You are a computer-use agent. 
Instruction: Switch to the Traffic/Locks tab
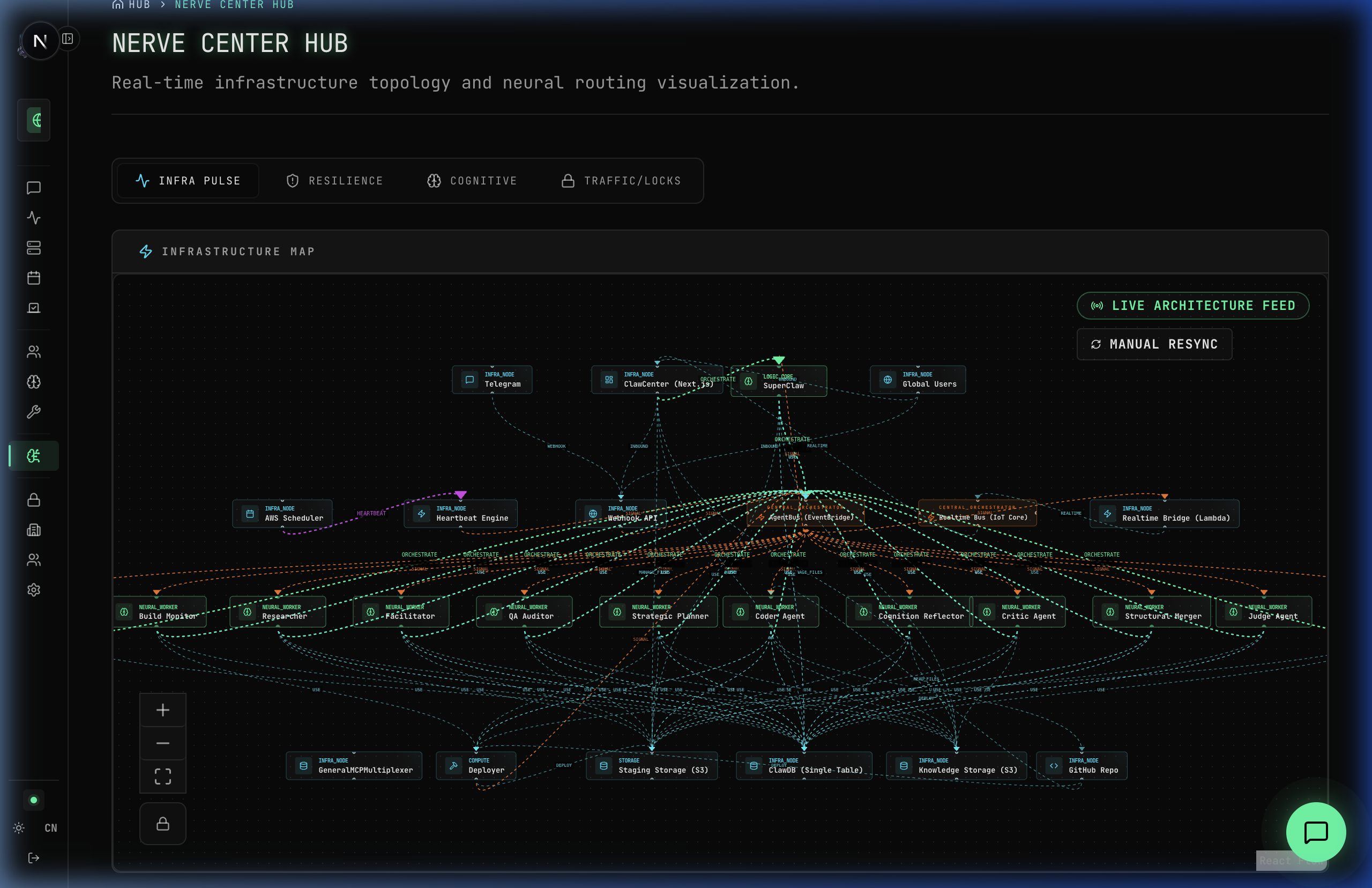coord(621,181)
